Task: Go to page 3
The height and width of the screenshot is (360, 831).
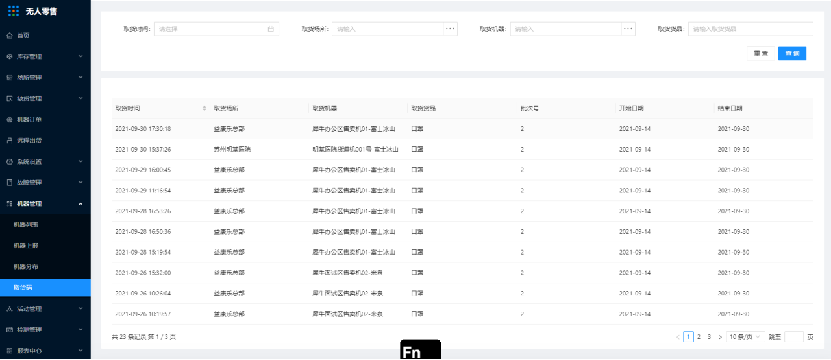Action: pyautogui.click(x=709, y=337)
